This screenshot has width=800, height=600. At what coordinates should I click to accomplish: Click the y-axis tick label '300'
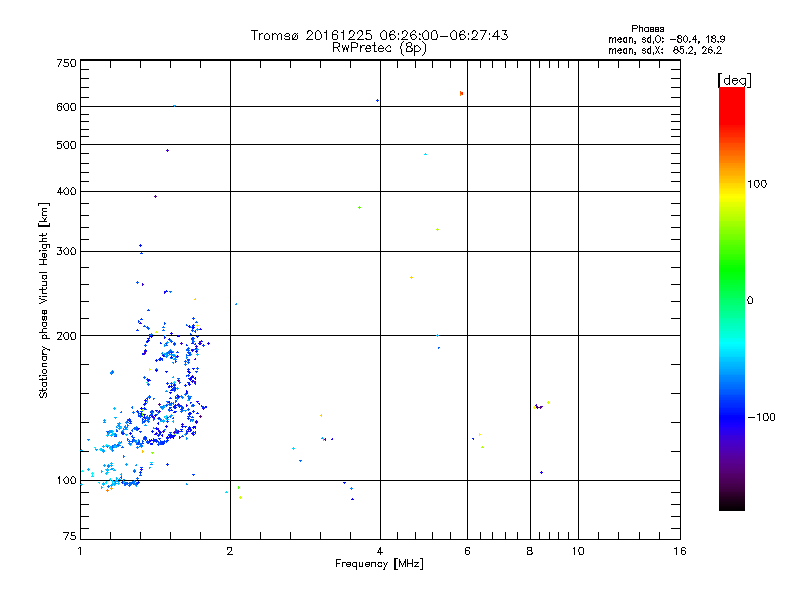pos(66,251)
